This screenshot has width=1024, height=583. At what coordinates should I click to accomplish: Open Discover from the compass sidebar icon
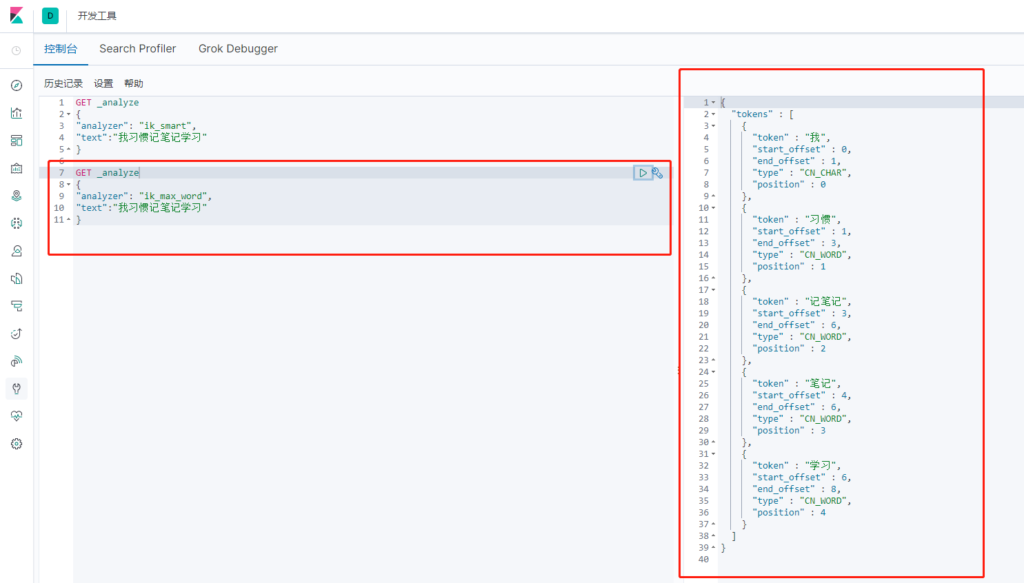click(x=16, y=86)
